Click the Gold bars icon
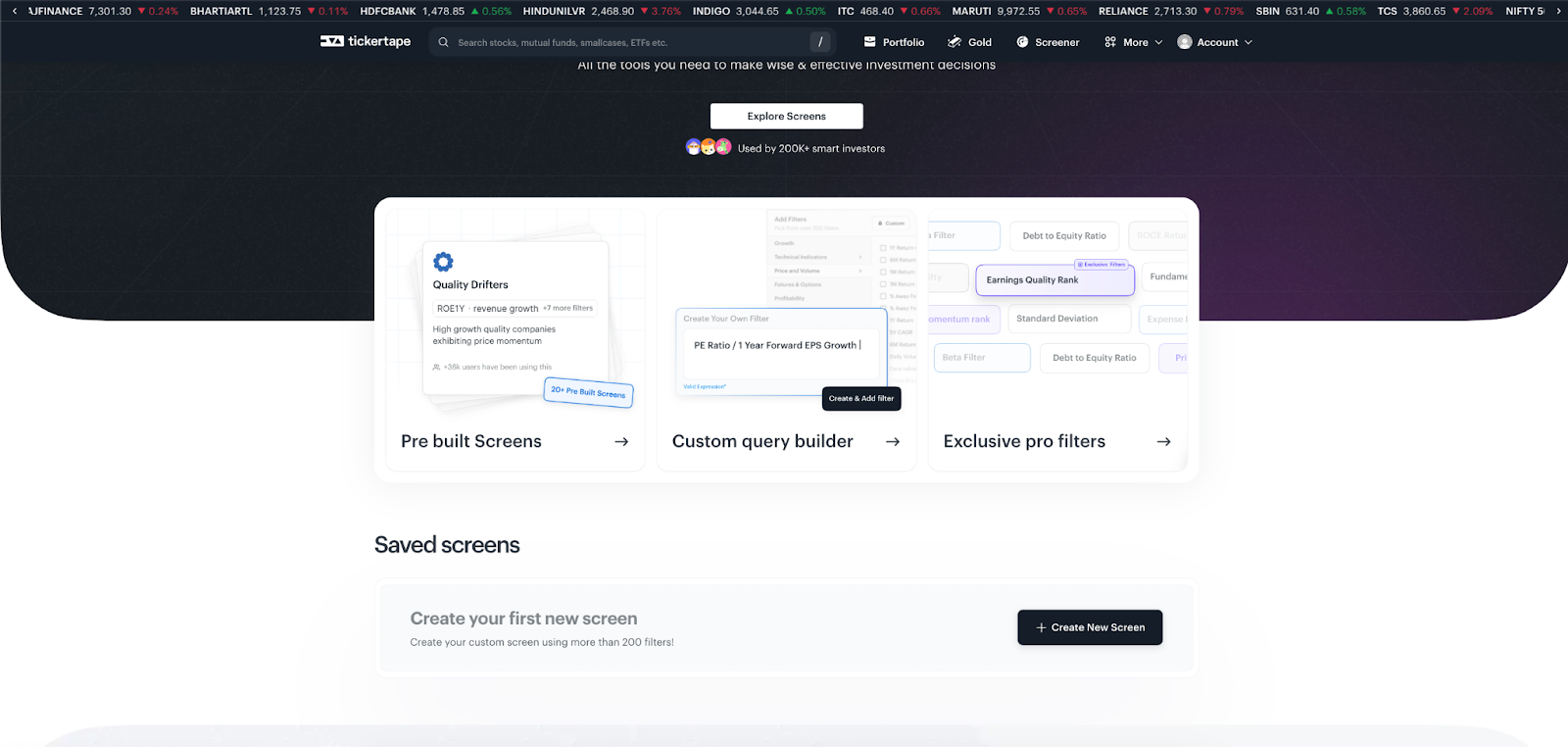The height and width of the screenshot is (747, 1568). point(955,42)
